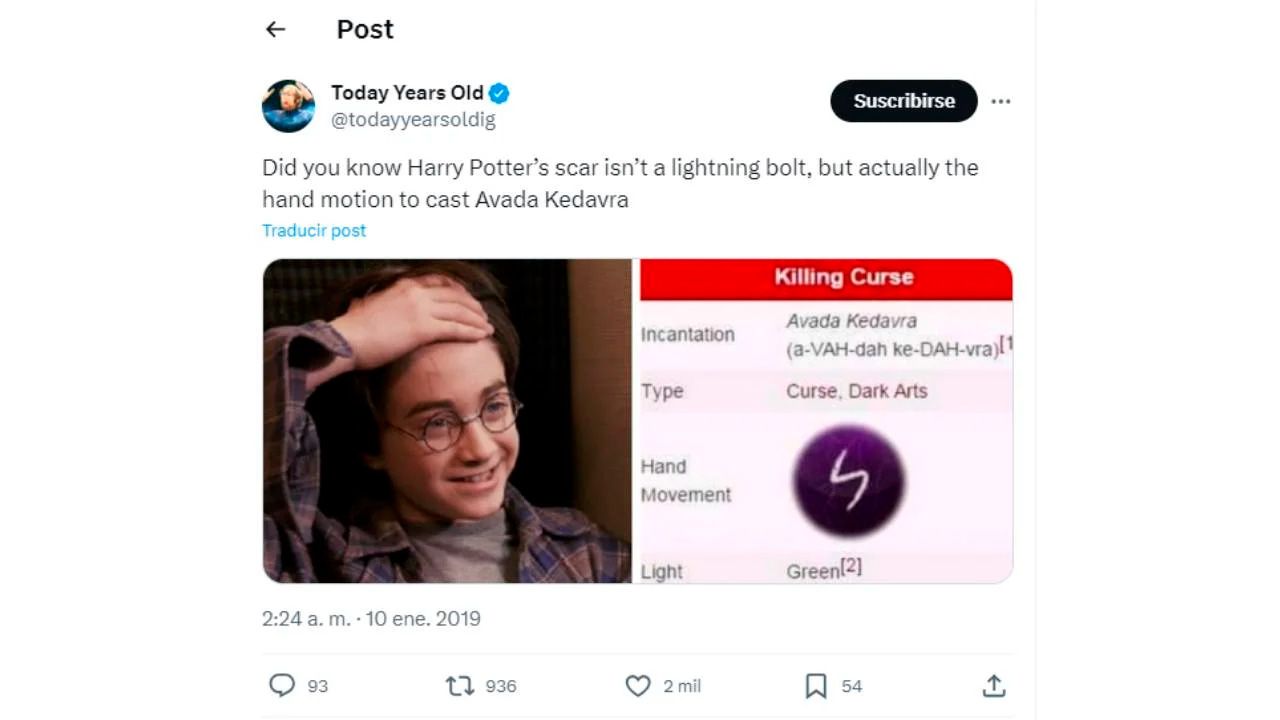Click the Post page heading
The image size is (1280, 720).
point(365,30)
